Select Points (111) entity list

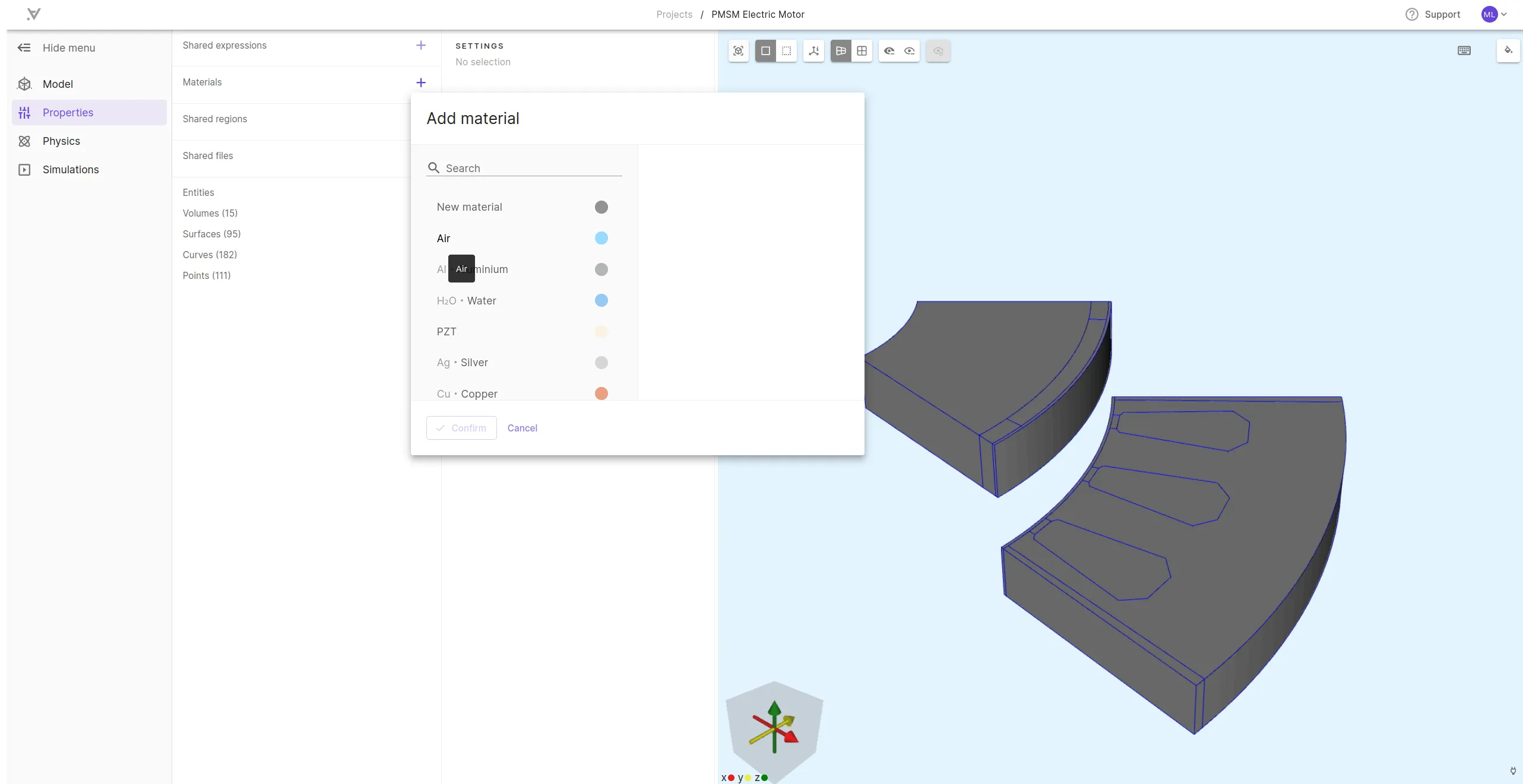pyautogui.click(x=207, y=275)
